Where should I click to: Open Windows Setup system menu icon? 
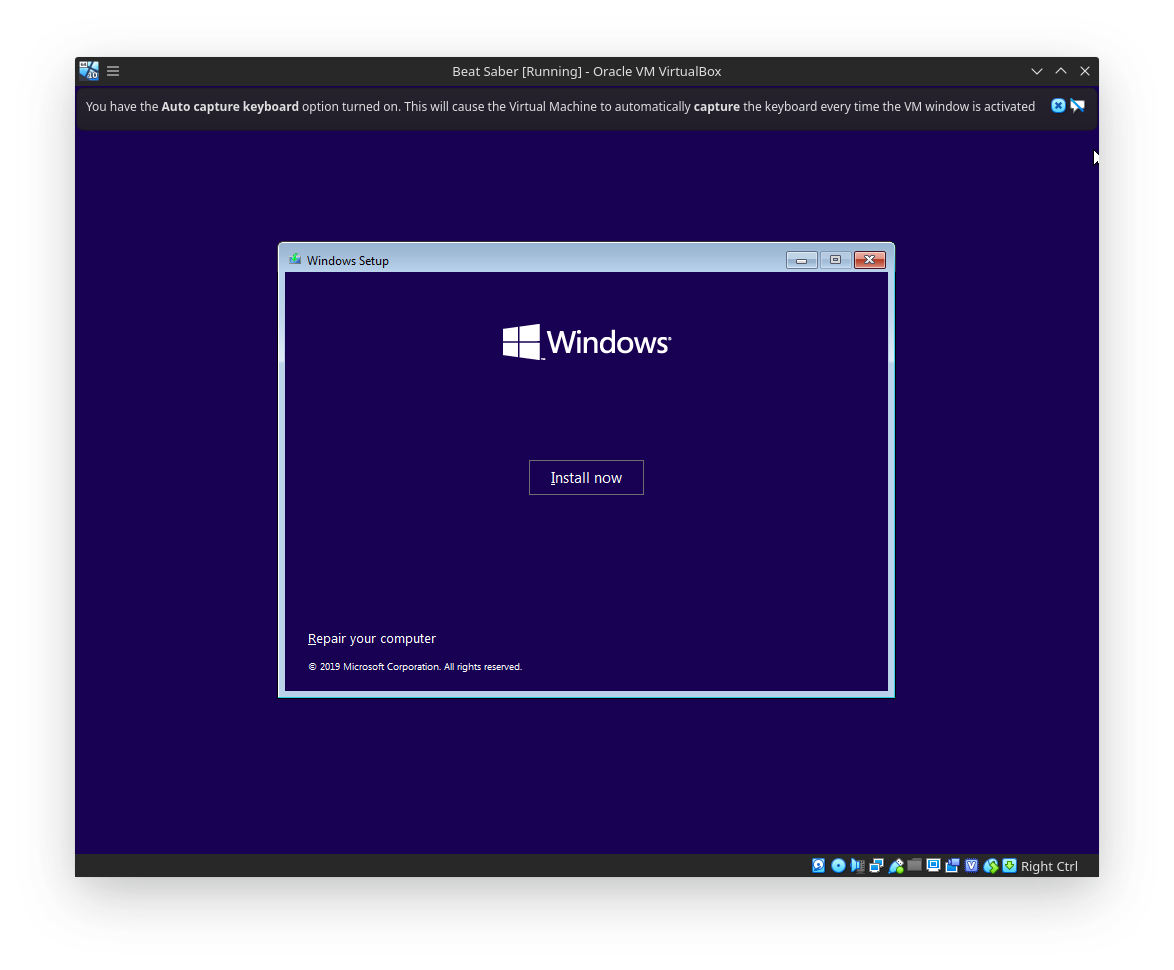(294, 259)
